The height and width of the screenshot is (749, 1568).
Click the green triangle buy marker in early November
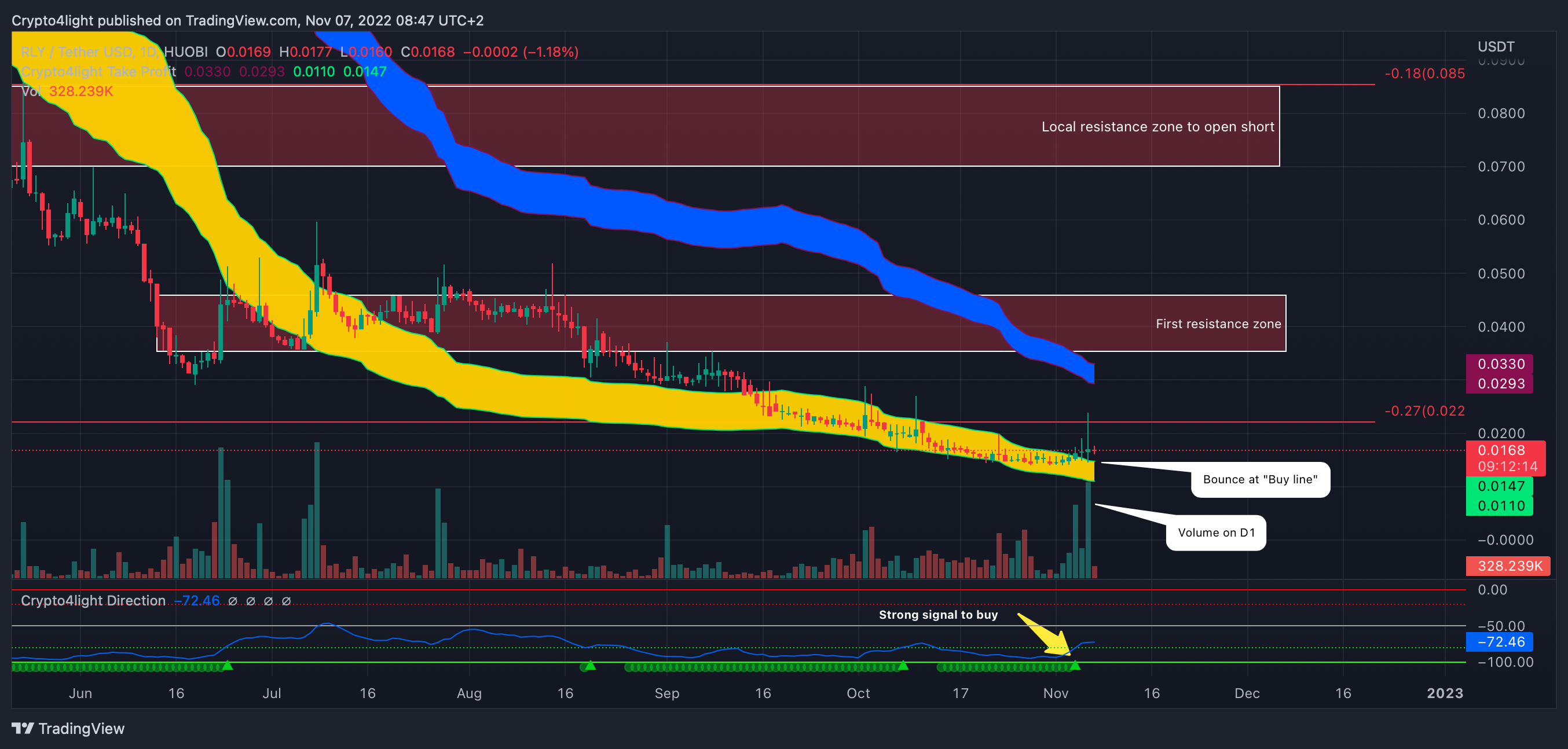1075,665
